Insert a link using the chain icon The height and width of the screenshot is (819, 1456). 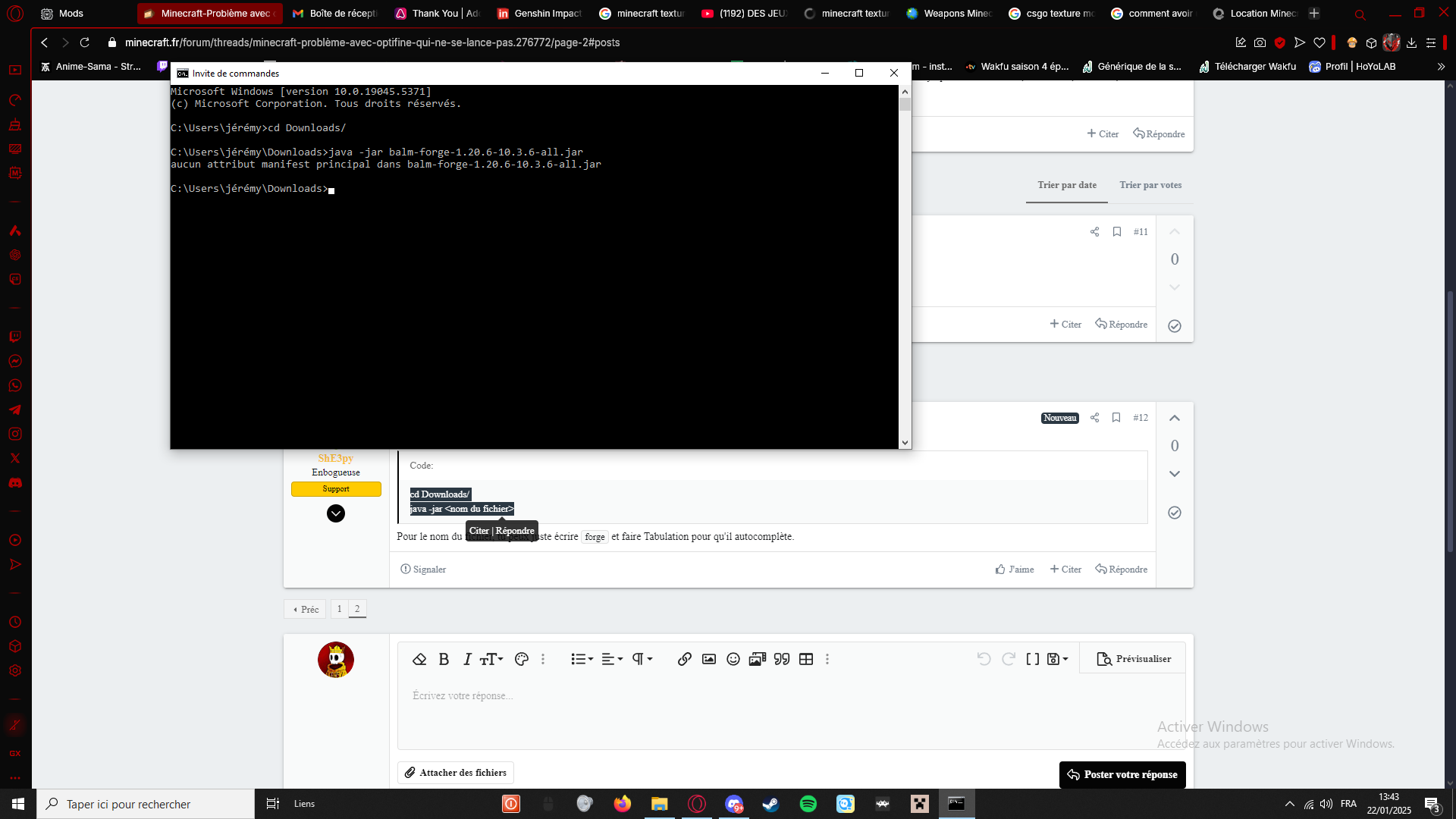coord(685,659)
